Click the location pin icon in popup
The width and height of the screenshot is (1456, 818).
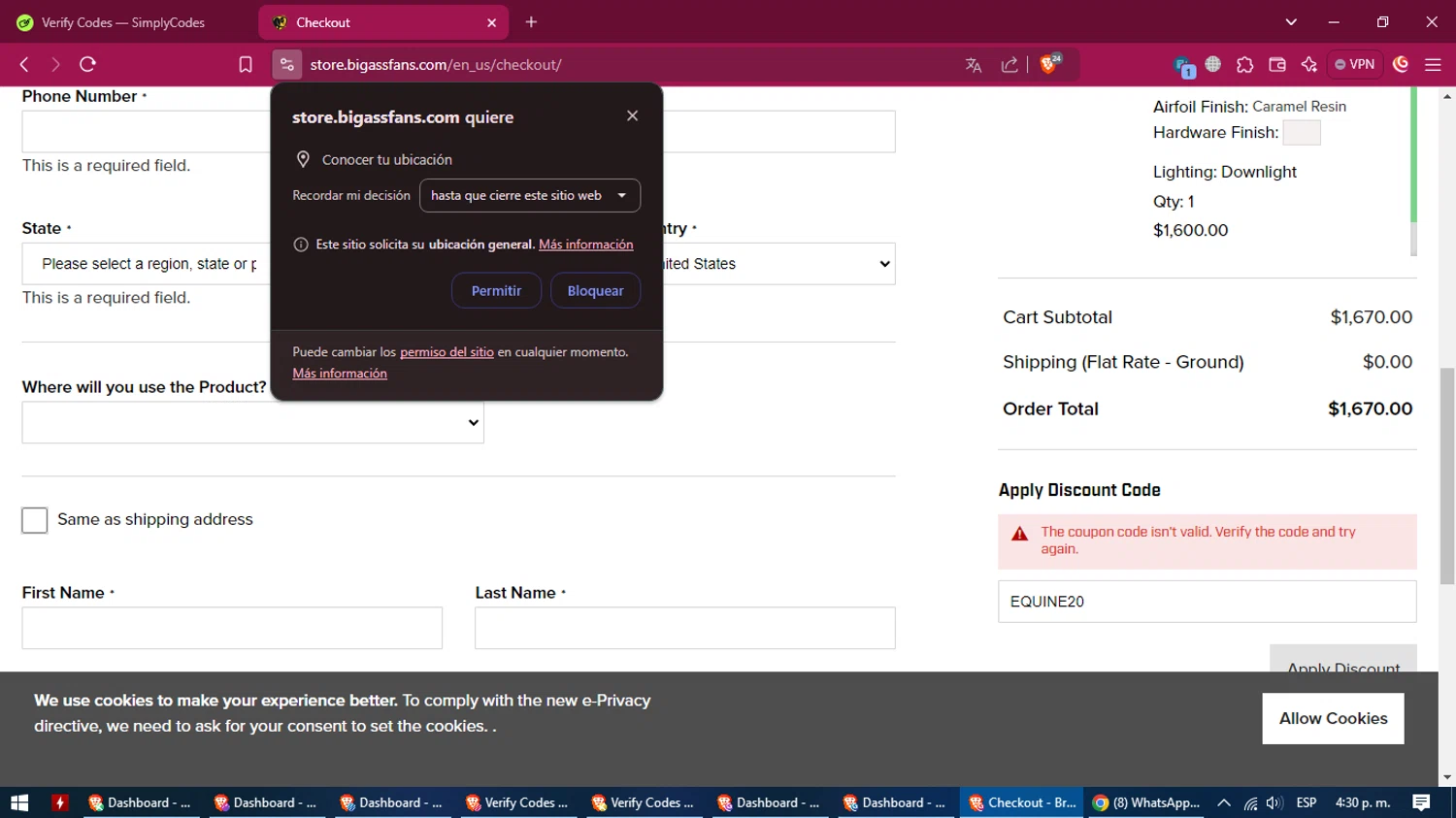303,159
